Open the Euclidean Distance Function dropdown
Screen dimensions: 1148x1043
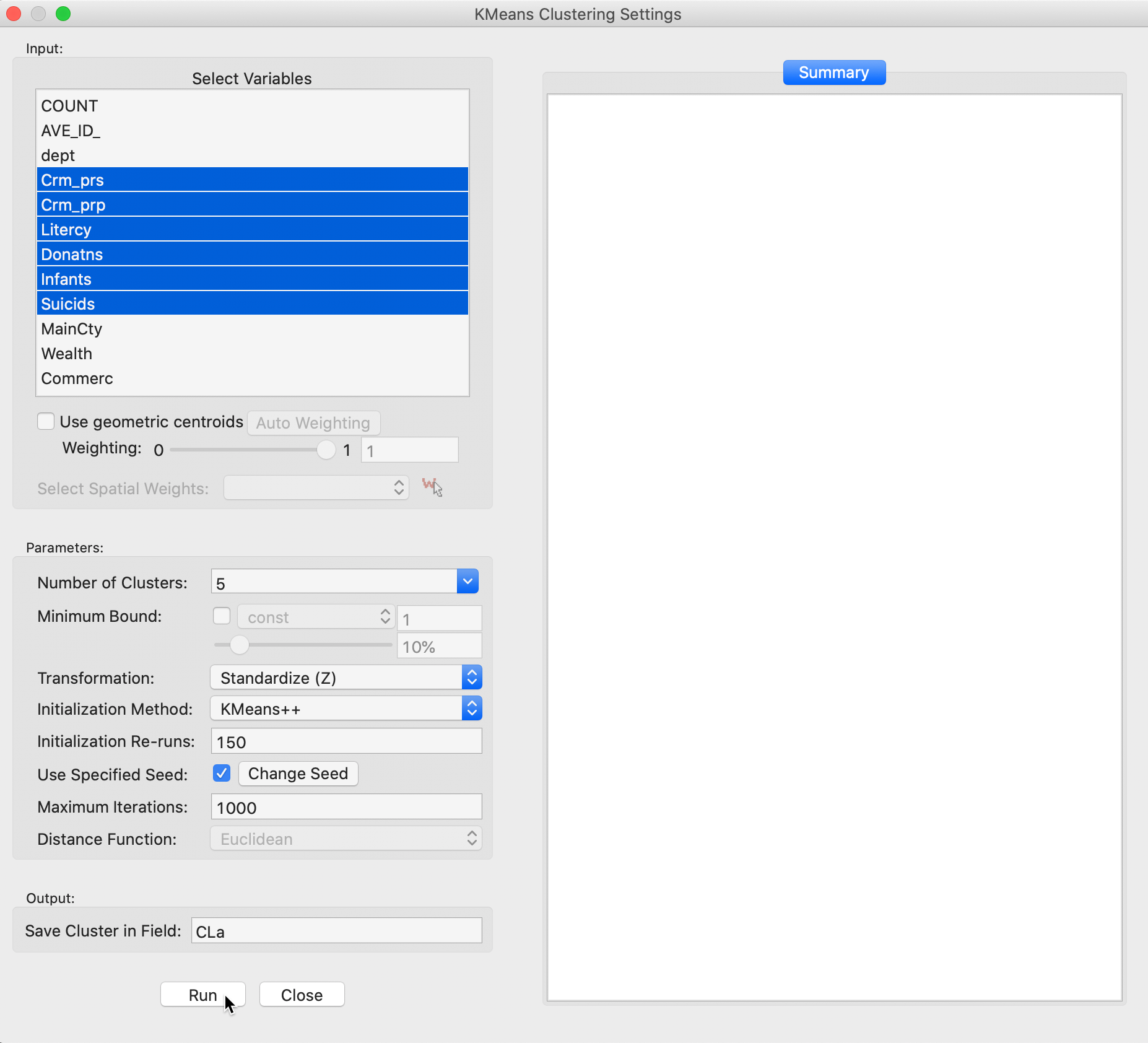[346, 839]
